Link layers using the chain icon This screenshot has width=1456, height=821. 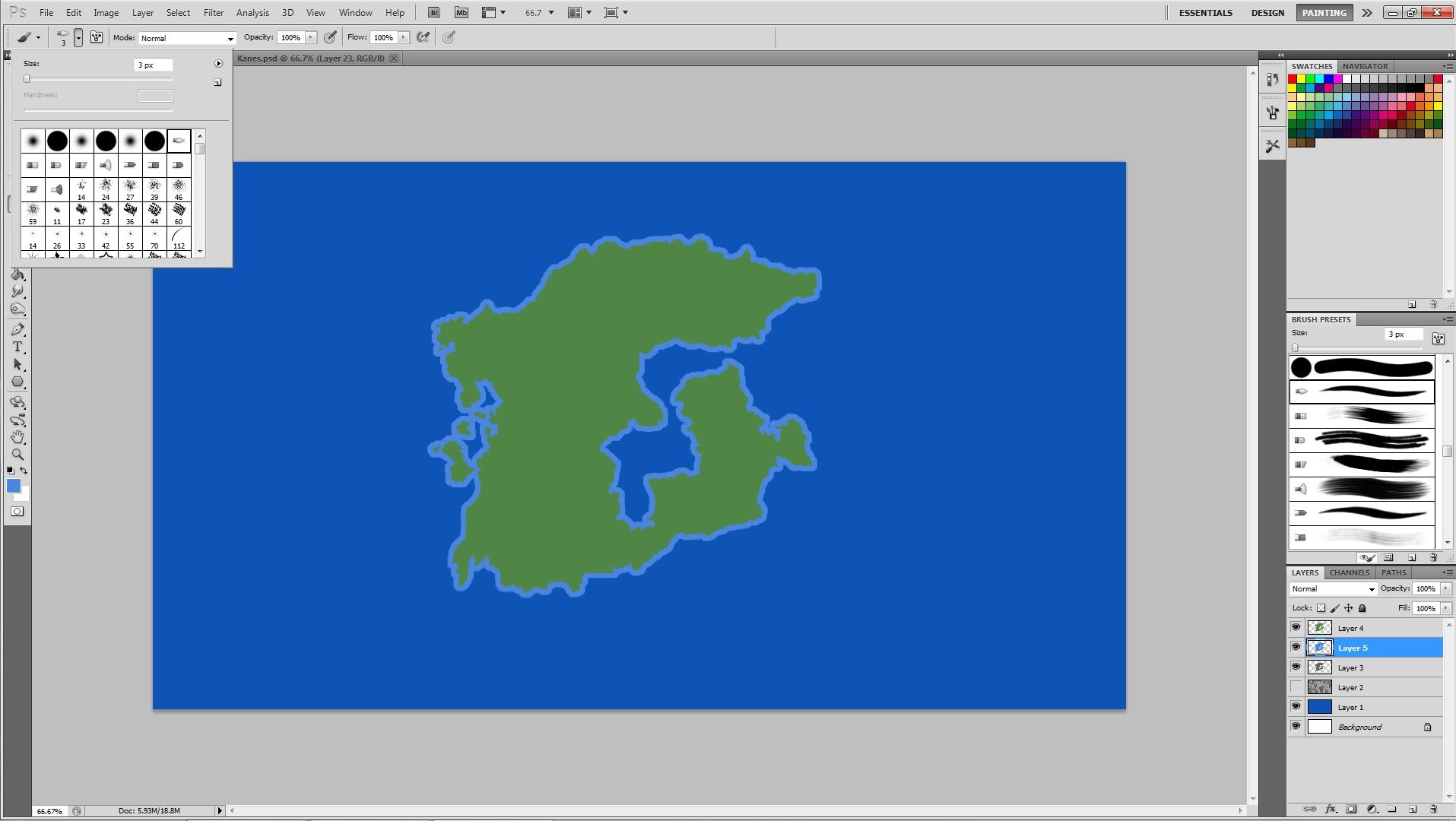pos(1309,810)
